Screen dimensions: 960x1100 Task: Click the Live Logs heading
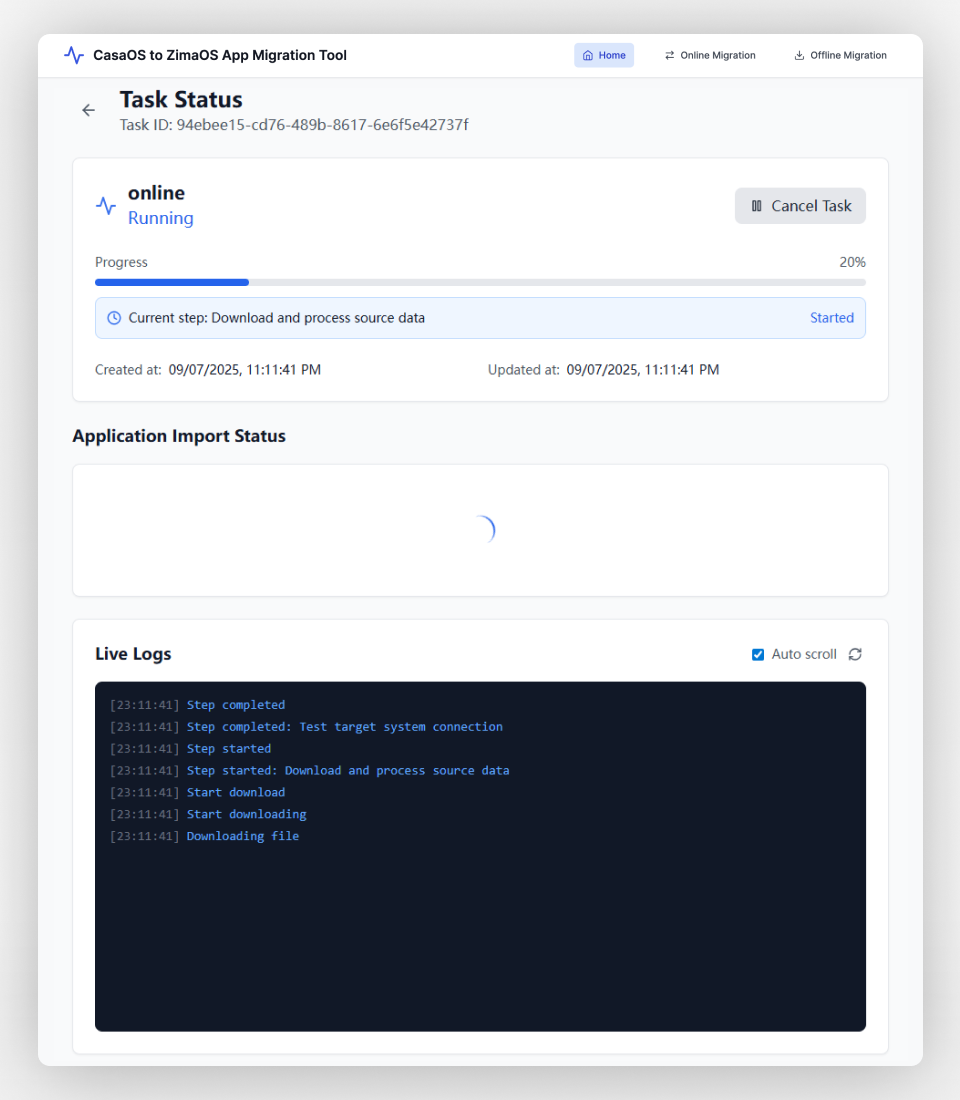tap(133, 654)
